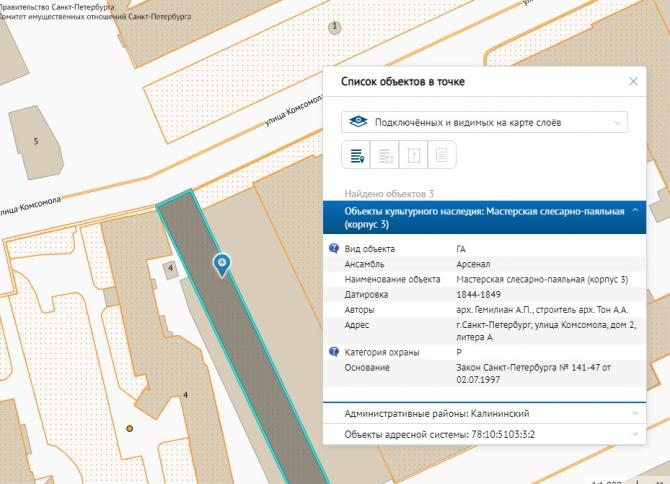
Task: Click the orange circle point on map
Action: click(129, 429)
